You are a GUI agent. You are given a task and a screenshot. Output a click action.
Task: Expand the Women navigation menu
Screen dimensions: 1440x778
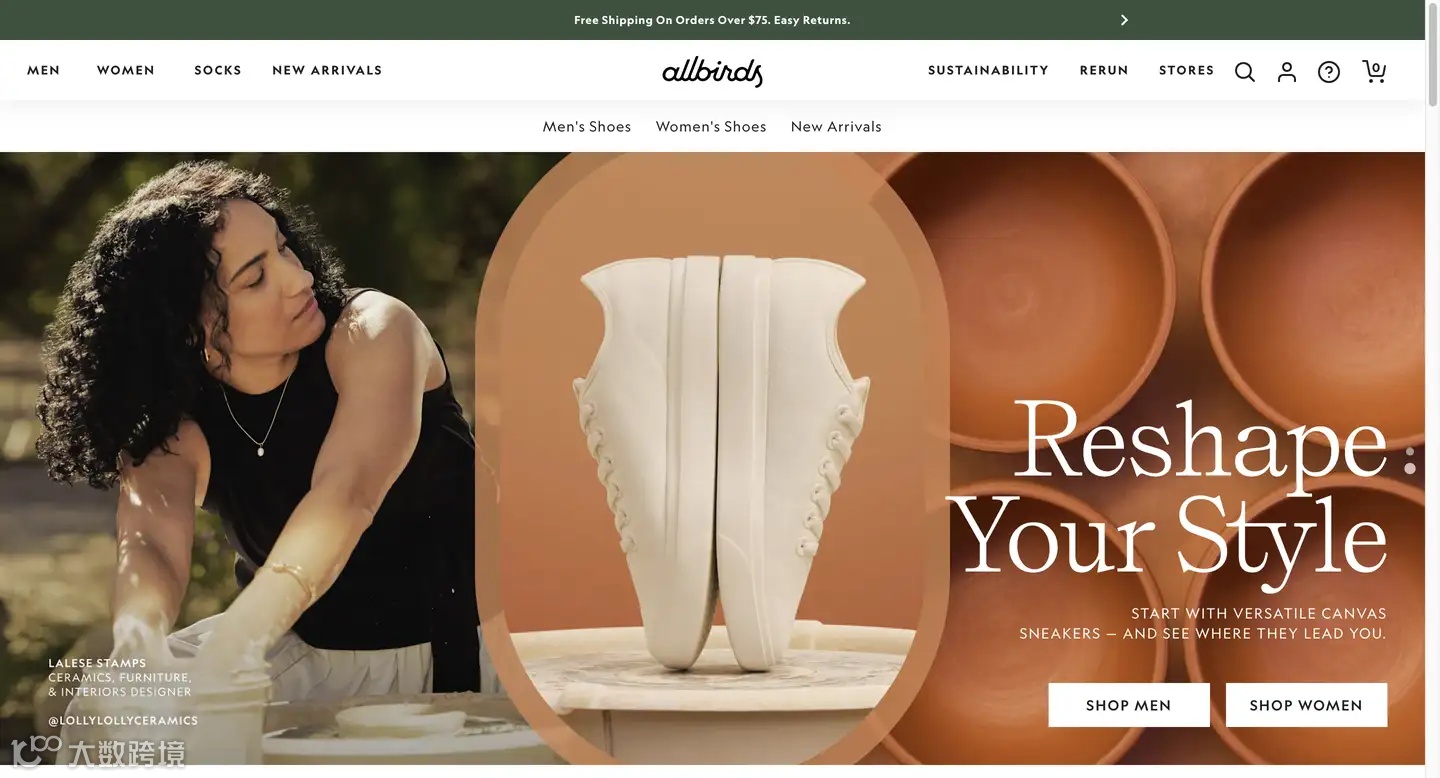coord(126,70)
